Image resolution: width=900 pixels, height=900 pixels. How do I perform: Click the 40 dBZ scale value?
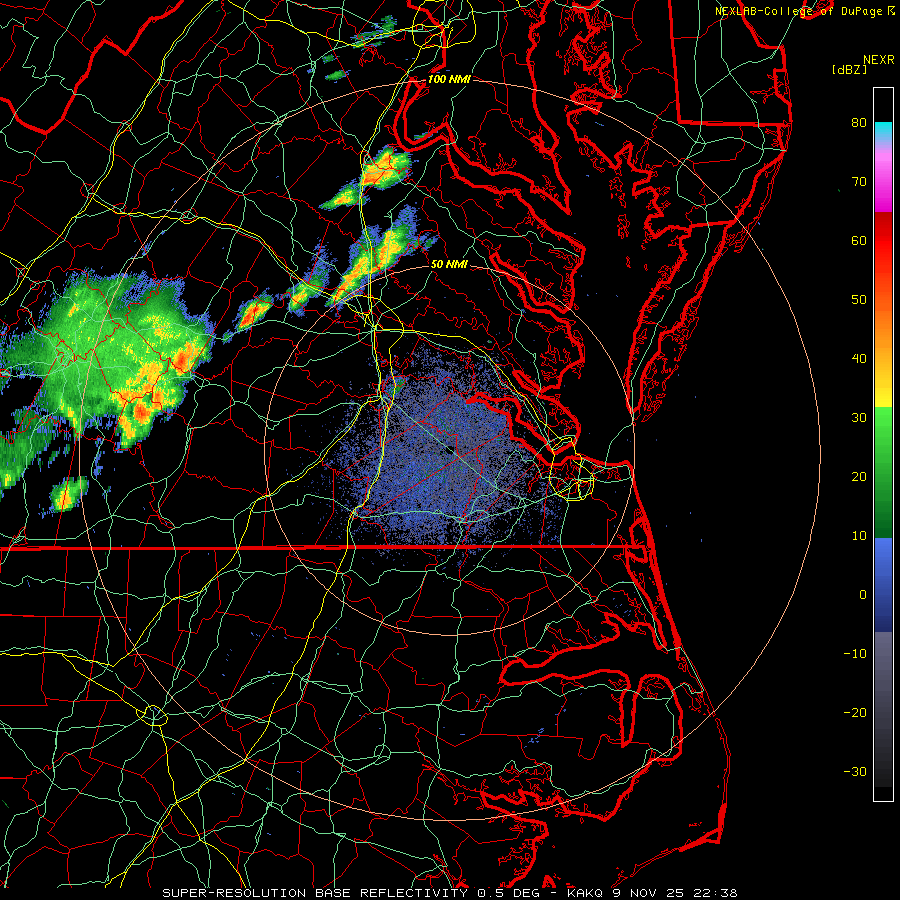[859, 359]
